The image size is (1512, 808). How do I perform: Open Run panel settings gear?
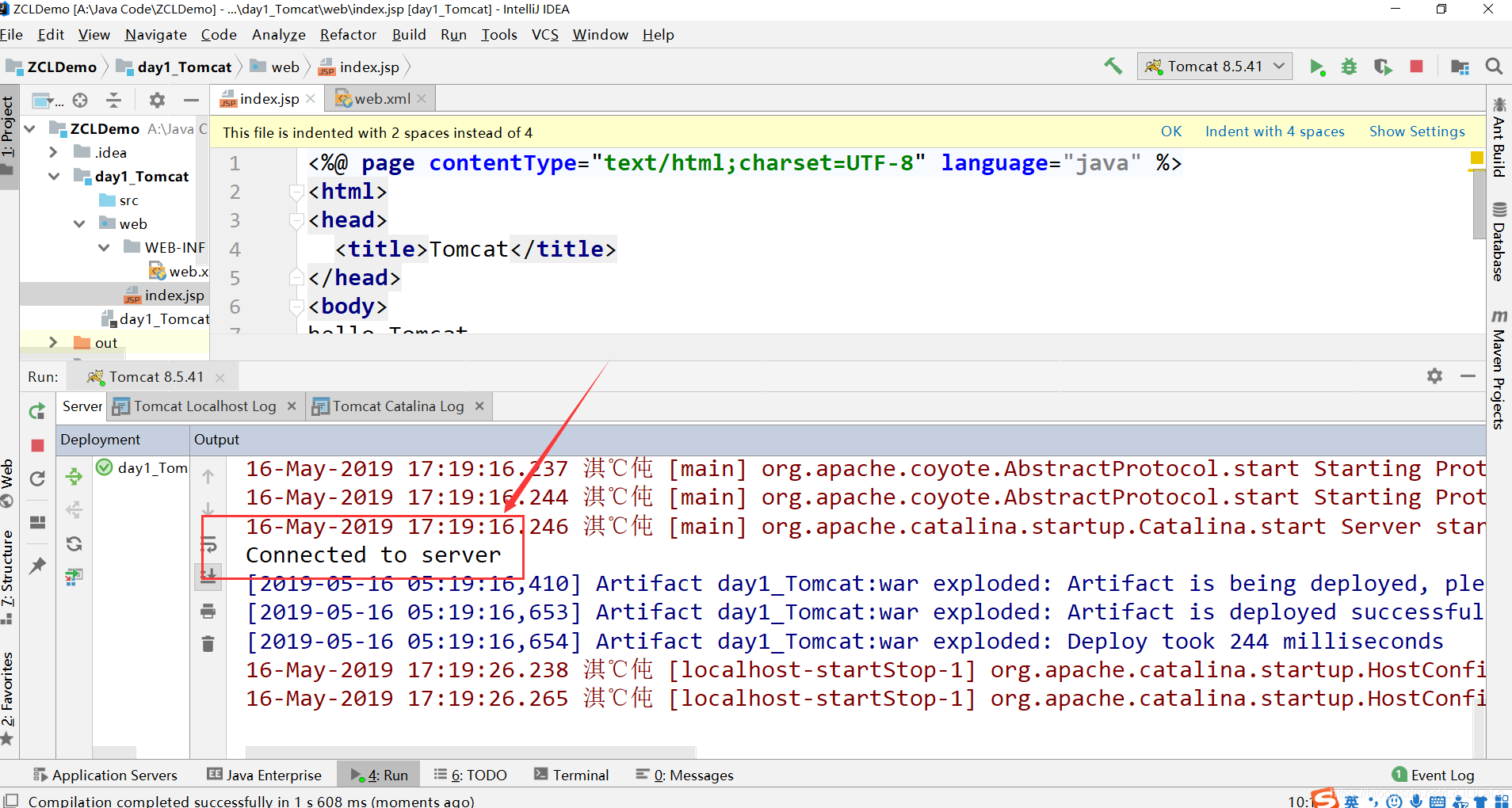pos(1434,375)
